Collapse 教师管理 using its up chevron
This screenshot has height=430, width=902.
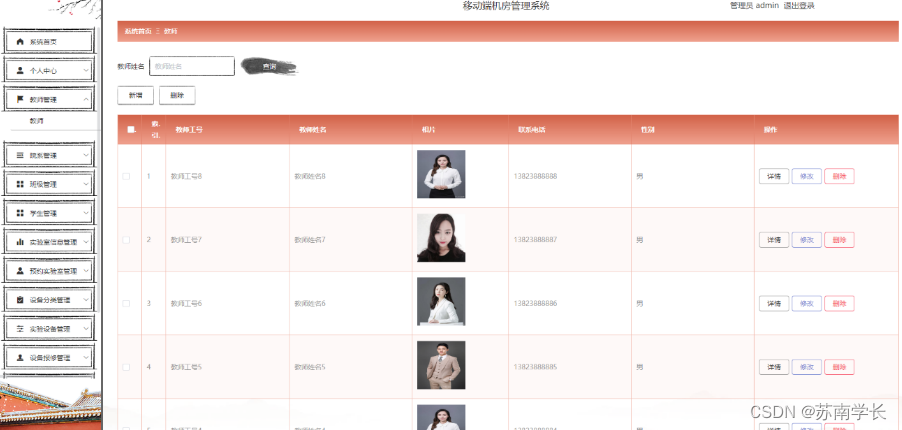pos(86,100)
